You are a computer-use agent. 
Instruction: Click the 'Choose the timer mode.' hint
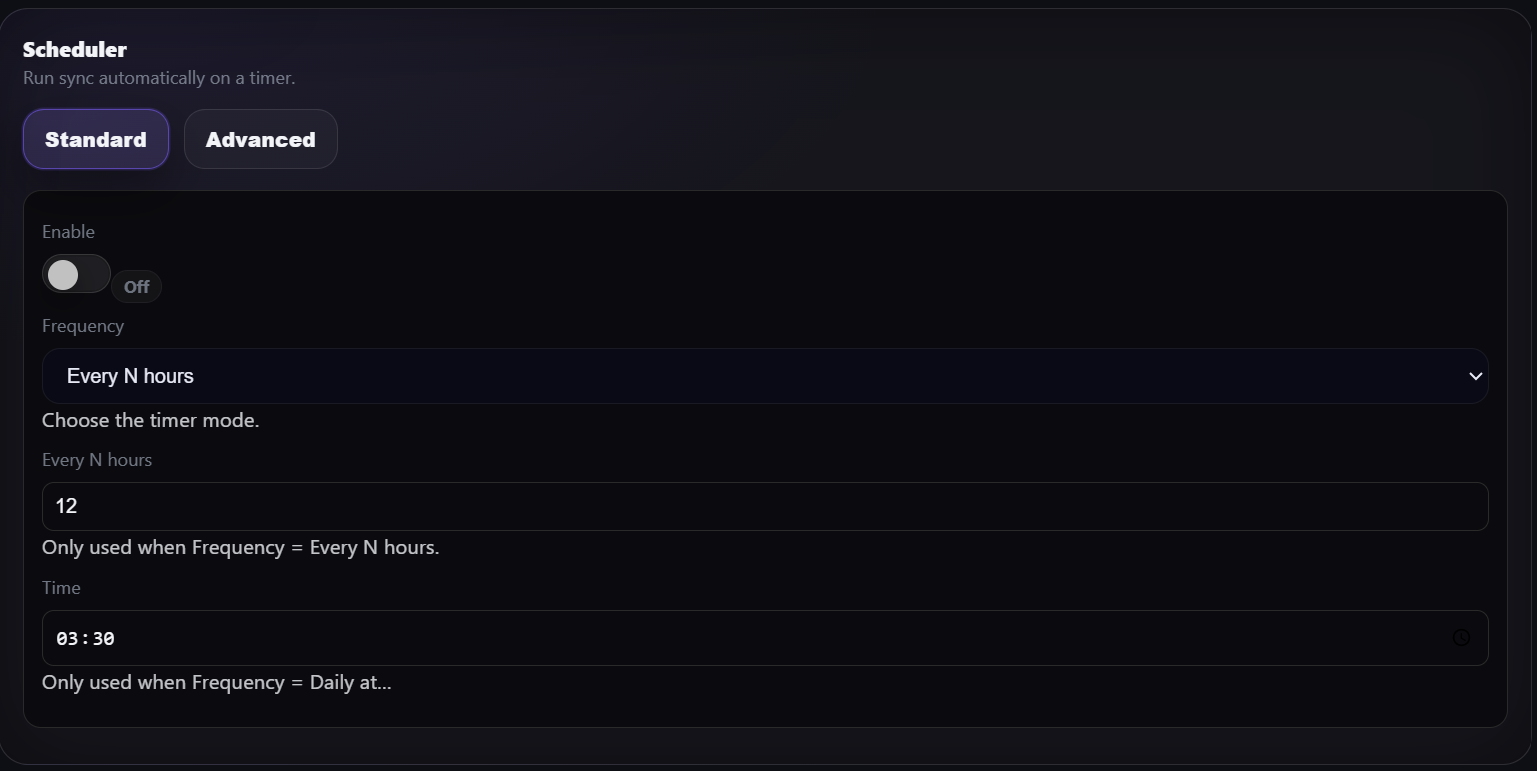coord(151,421)
